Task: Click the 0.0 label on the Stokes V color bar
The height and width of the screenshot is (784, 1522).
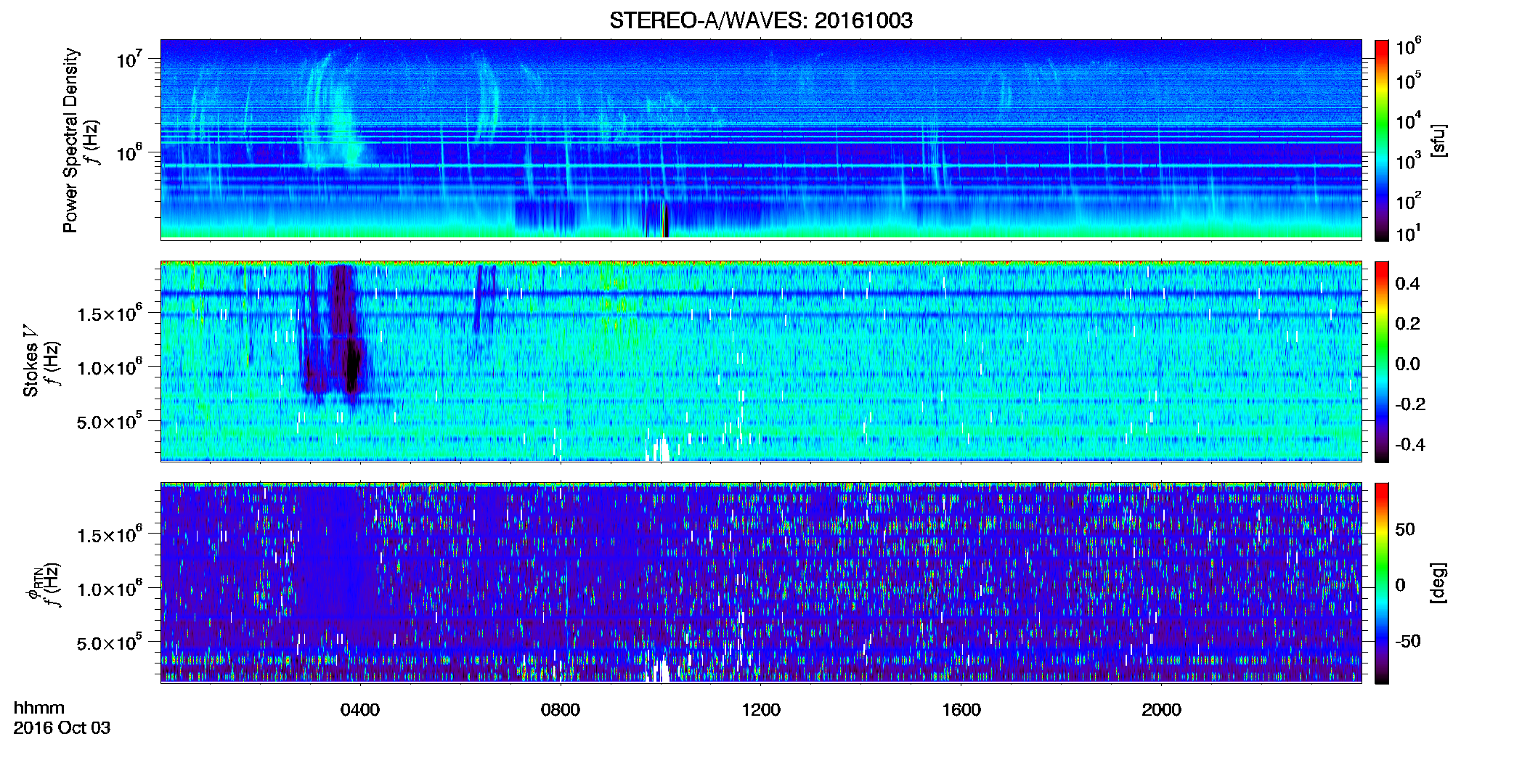Action: click(x=1407, y=364)
